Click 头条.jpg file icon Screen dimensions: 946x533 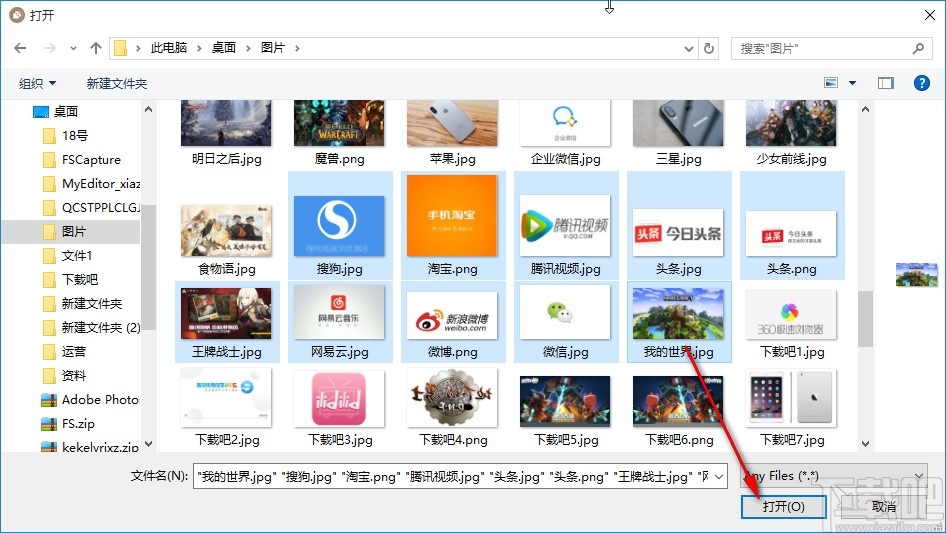pyautogui.click(x=678, y=233)
